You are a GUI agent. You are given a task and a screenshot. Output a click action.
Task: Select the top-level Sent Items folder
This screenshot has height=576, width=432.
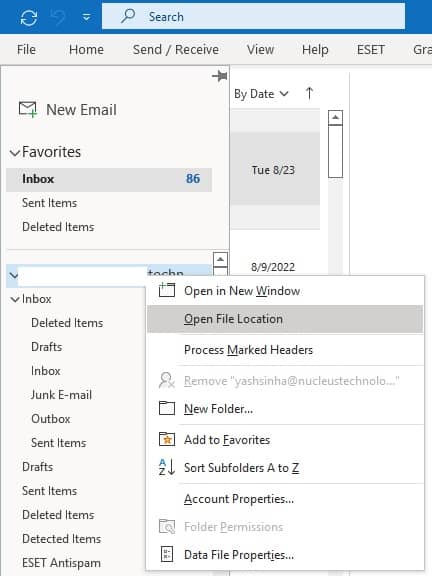click(49, 491)
